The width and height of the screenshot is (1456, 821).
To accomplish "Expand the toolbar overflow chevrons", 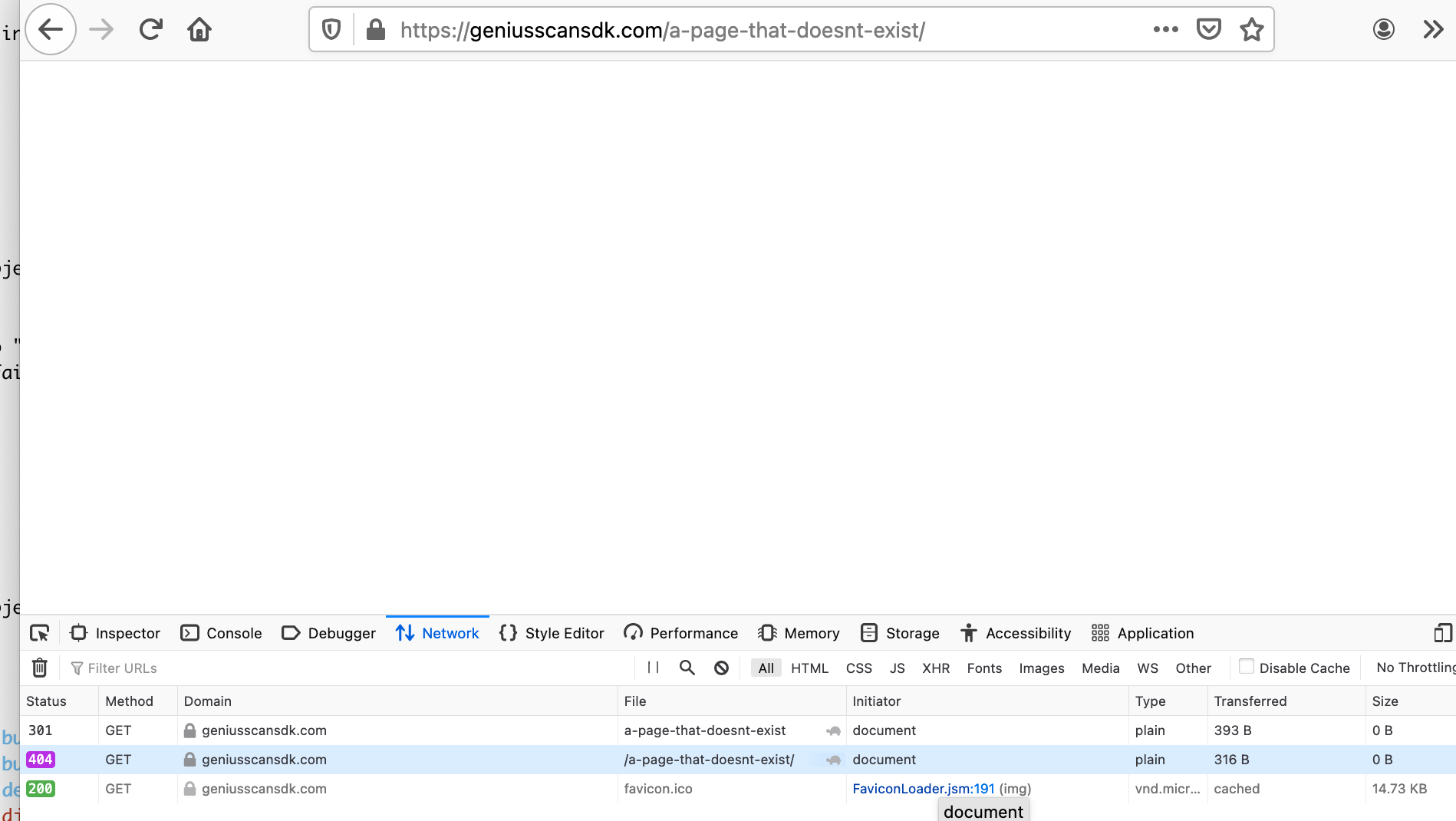I will 1433,30.
